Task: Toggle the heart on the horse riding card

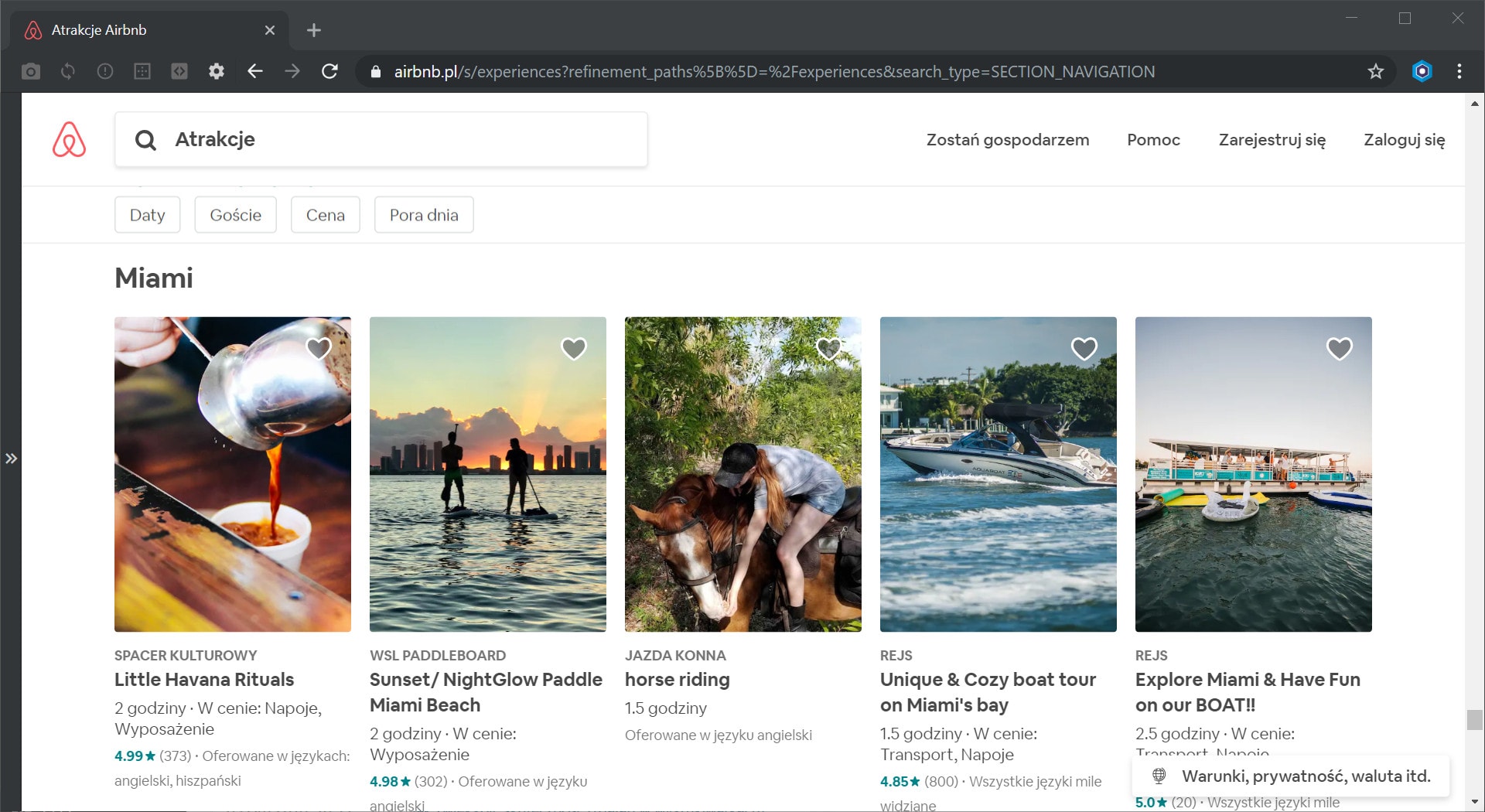Action: [x=829, y=349]
